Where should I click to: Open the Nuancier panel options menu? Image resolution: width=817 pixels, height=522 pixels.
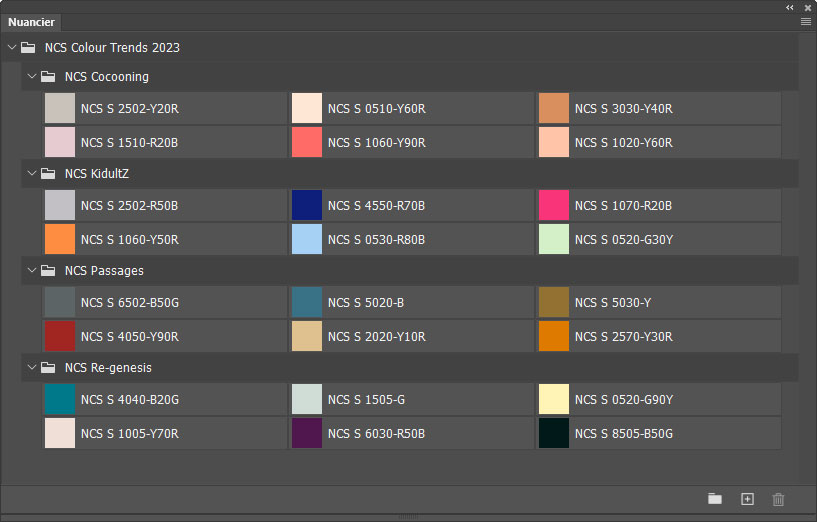click(806, 22)
